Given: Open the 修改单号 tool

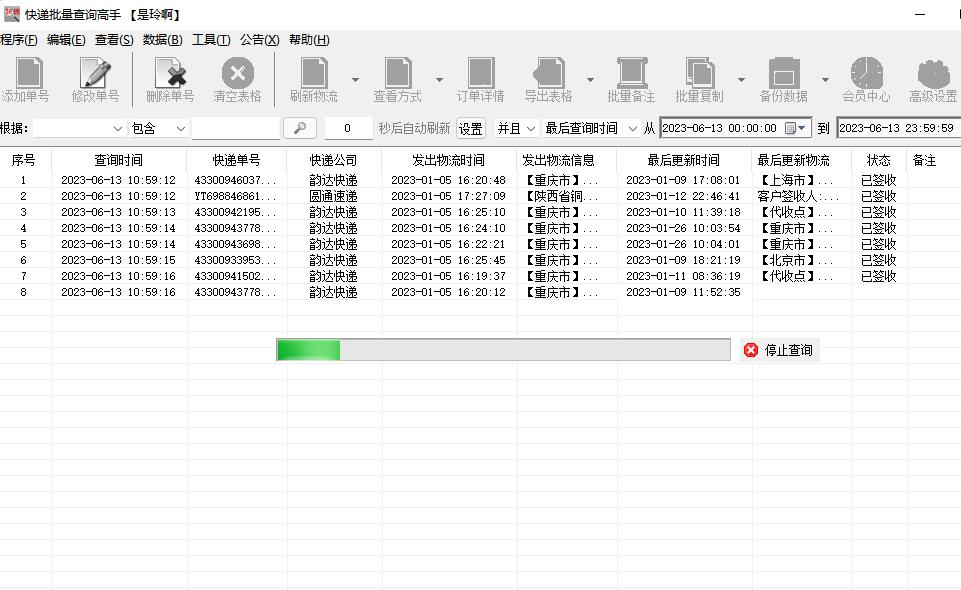Looking at the screenshot, I should [x=93, y=78].
